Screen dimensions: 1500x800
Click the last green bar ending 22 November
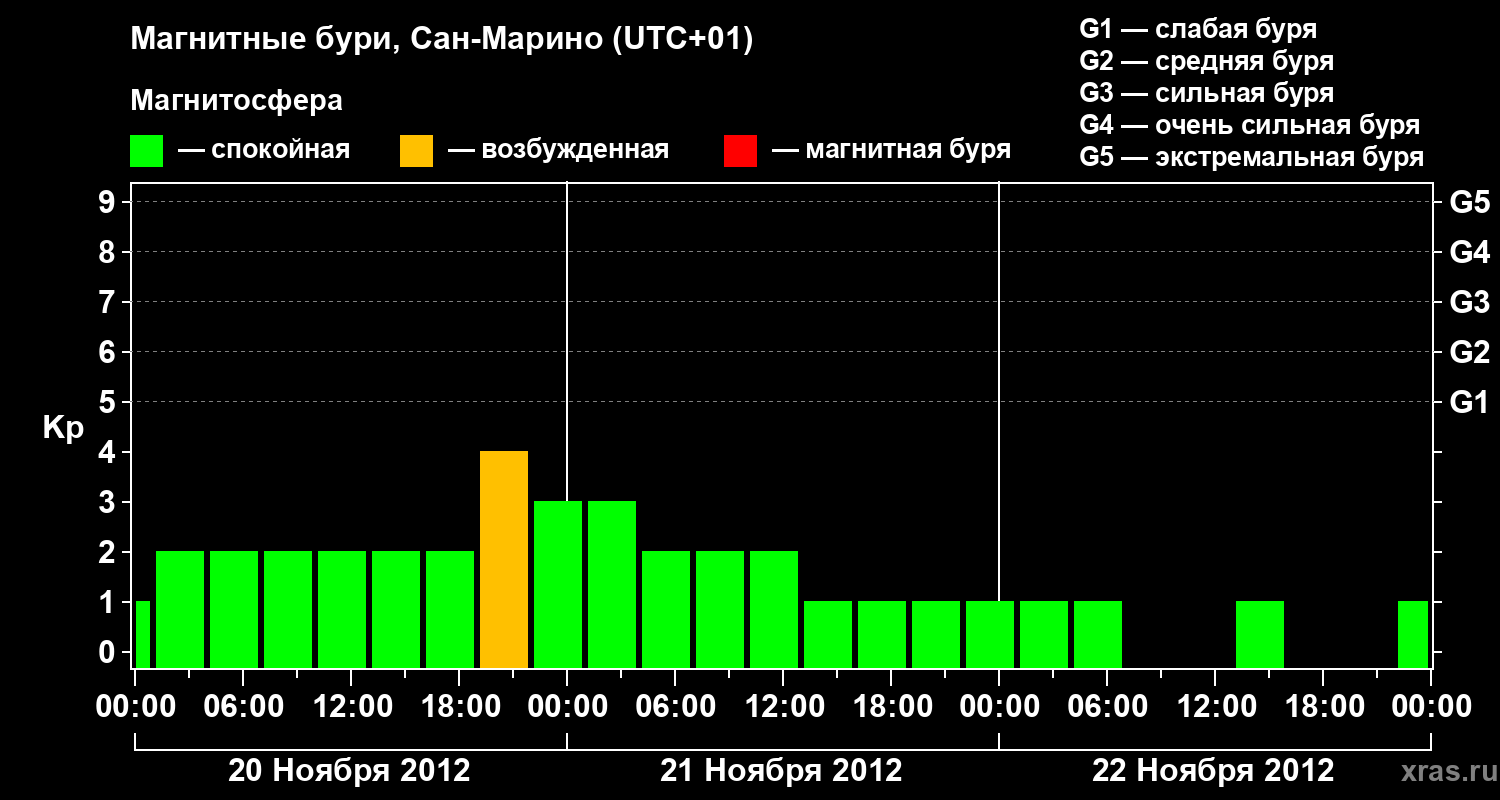click(x=1413, y=635)
